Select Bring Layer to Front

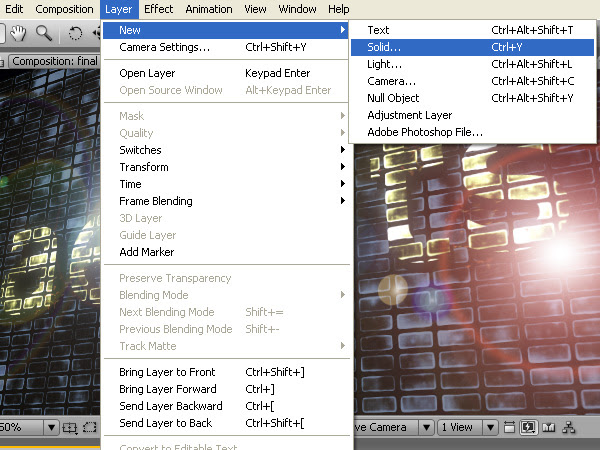(226, 372)
